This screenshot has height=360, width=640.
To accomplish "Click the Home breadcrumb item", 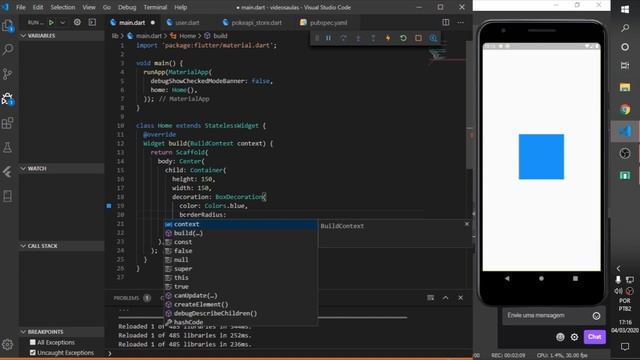I will 187,36.
